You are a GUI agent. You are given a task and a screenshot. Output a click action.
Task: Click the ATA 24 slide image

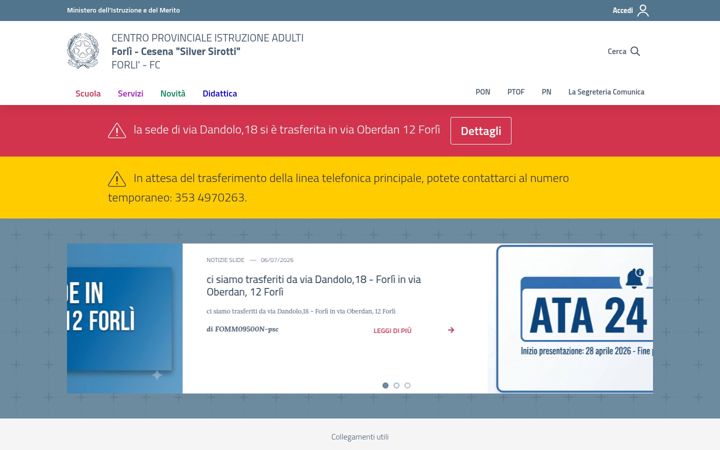point(575,318)
